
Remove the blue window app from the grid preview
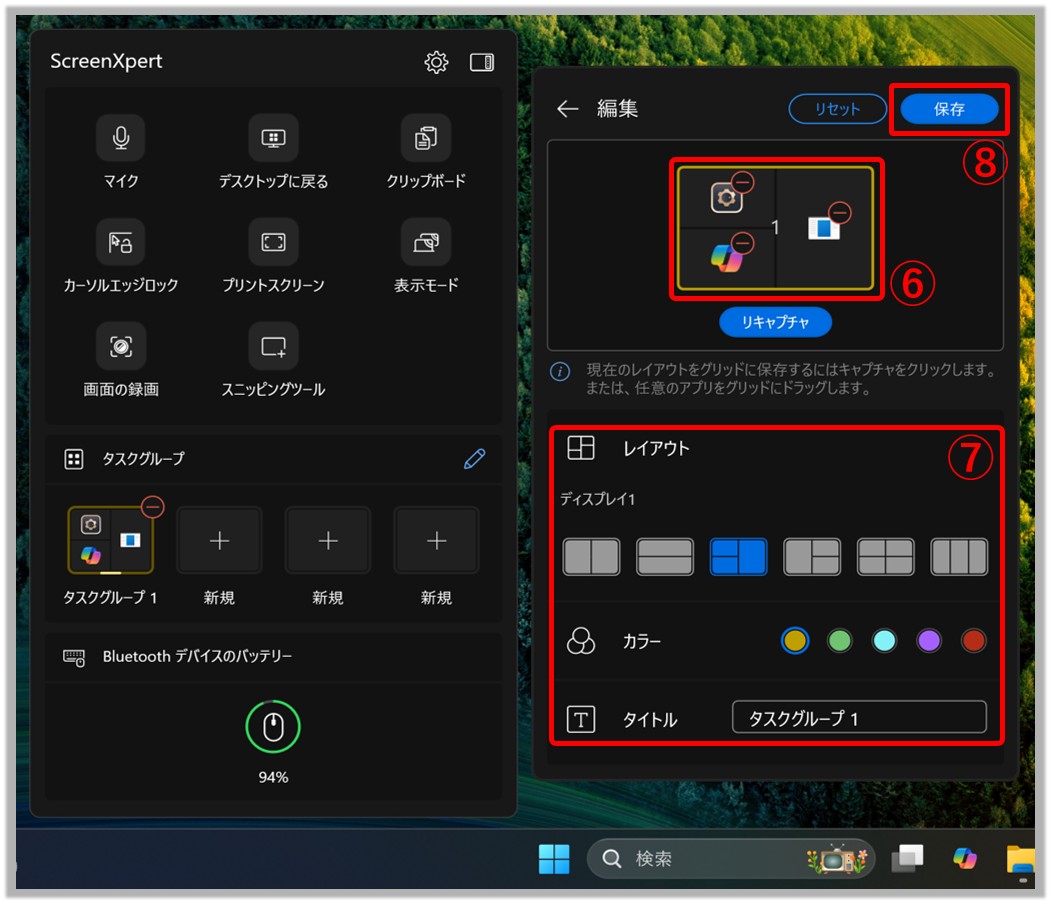point(840,213)
